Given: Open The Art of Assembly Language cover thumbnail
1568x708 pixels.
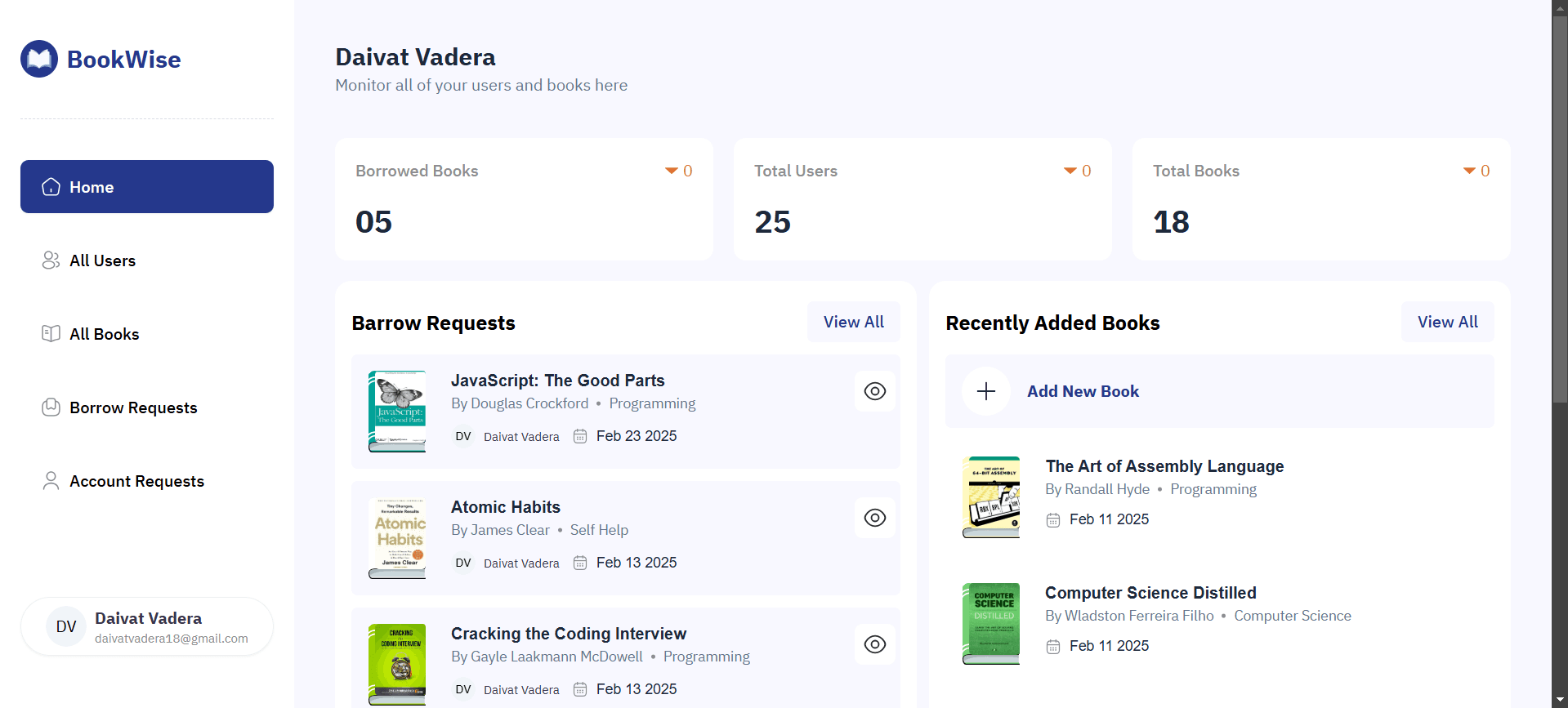Looking at the screenshot, I should coord(991,496).
